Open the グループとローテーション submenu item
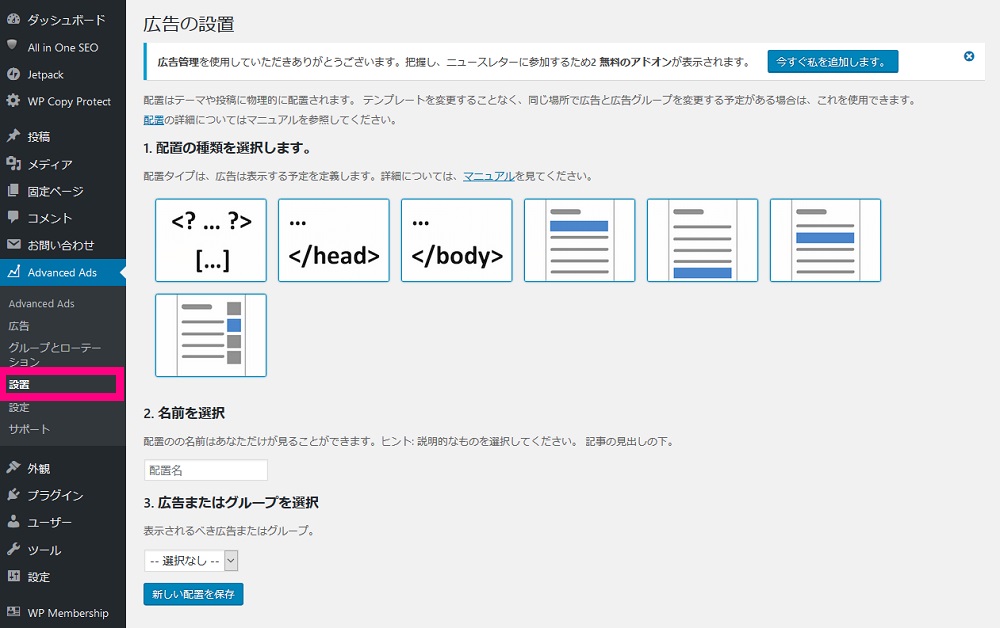The image size is (1000, 628). pyautogui.click(x=55, y=354)
